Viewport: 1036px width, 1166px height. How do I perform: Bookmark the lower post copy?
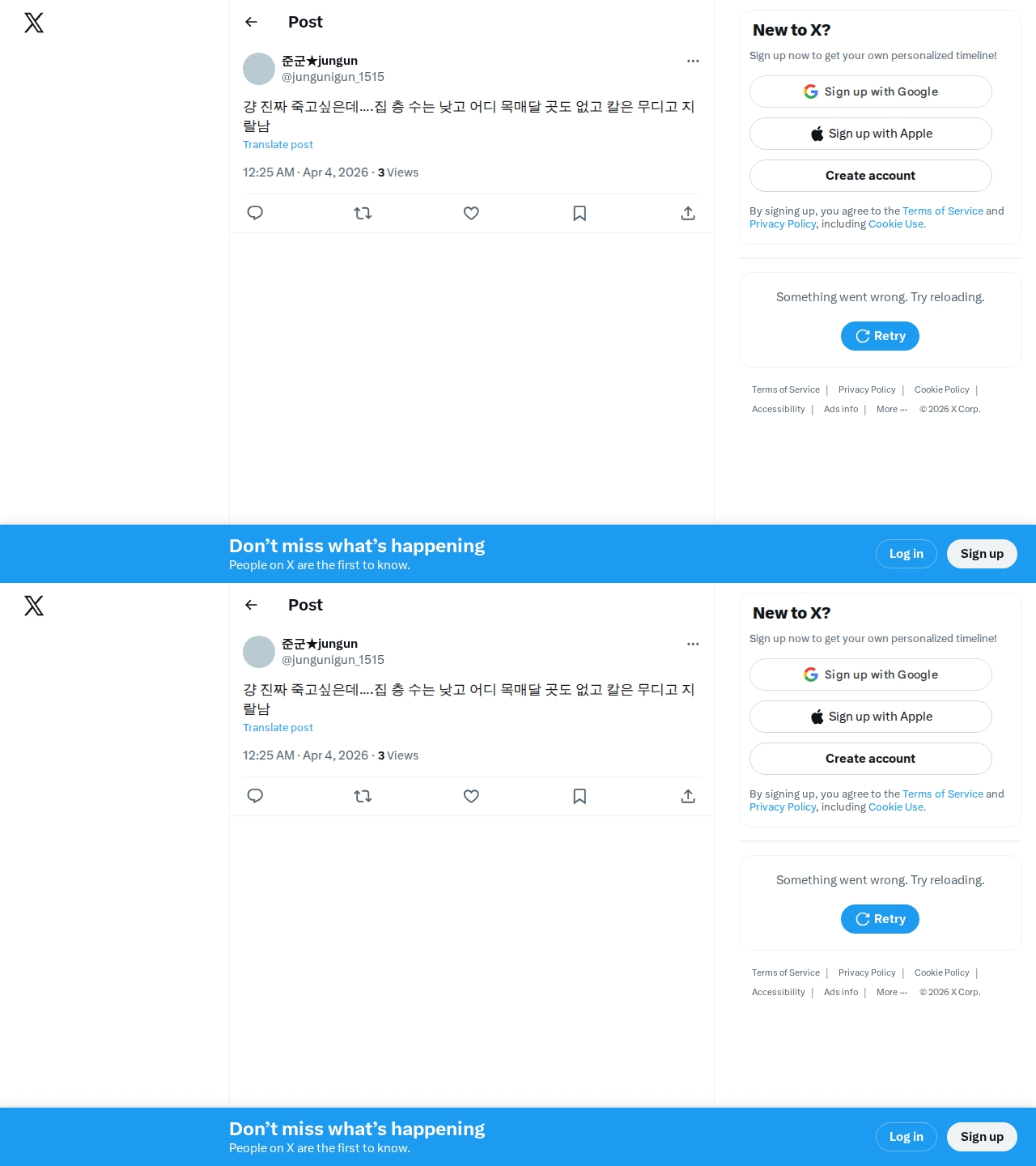pyautogui.click(x=580, y=796)
